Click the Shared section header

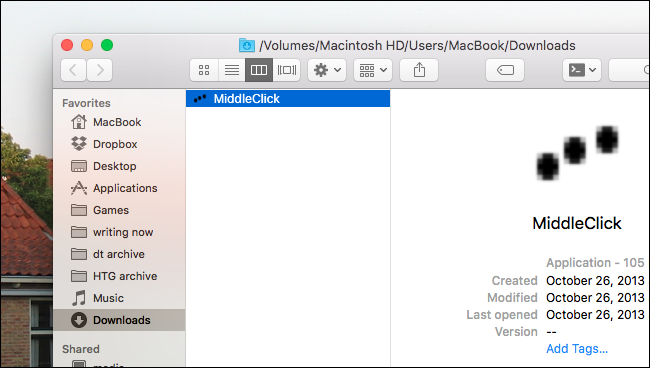tap(81, 349)
